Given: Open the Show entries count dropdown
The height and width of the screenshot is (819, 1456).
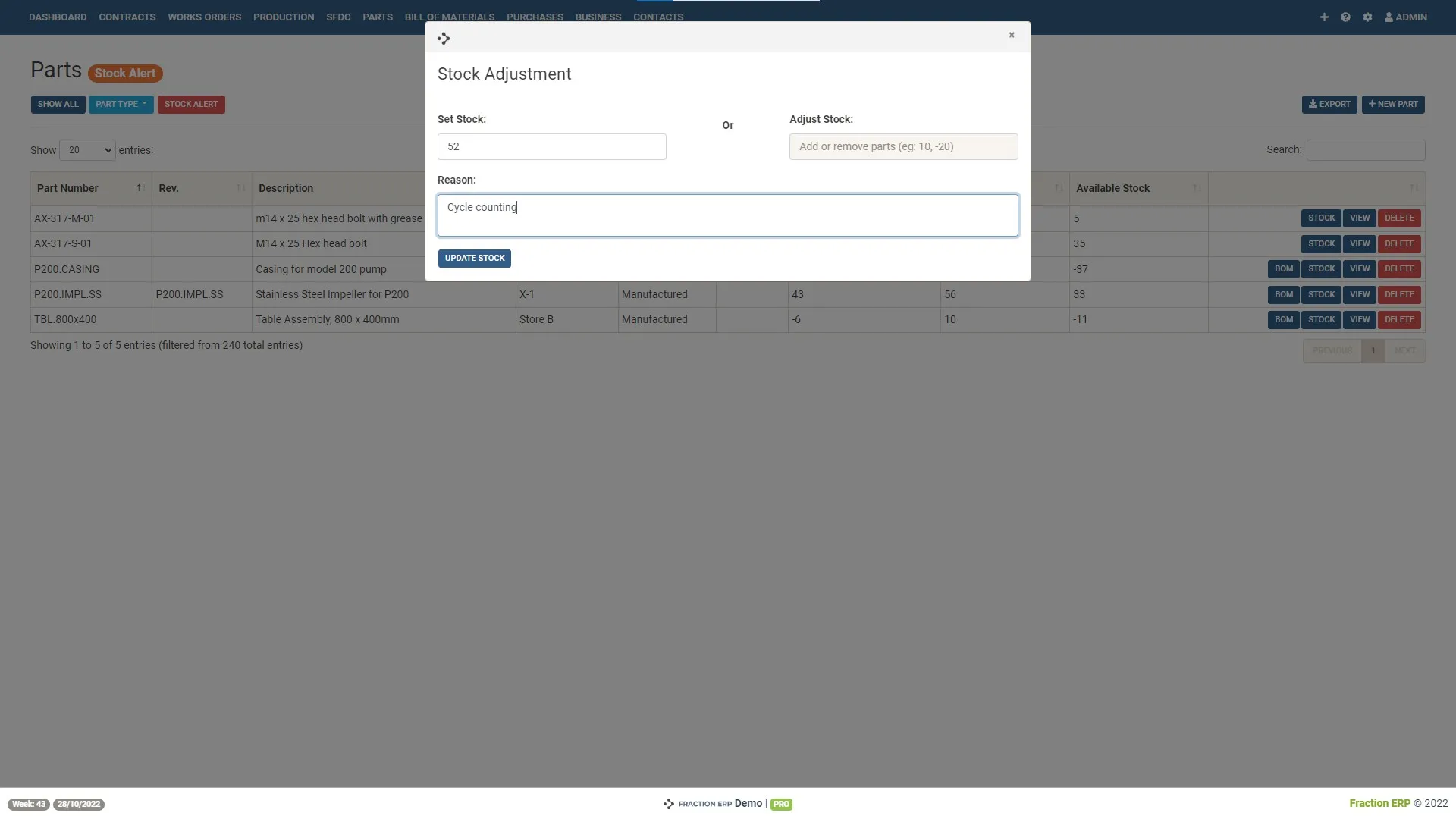Looking at the screenshot, I should pos(87,150).
